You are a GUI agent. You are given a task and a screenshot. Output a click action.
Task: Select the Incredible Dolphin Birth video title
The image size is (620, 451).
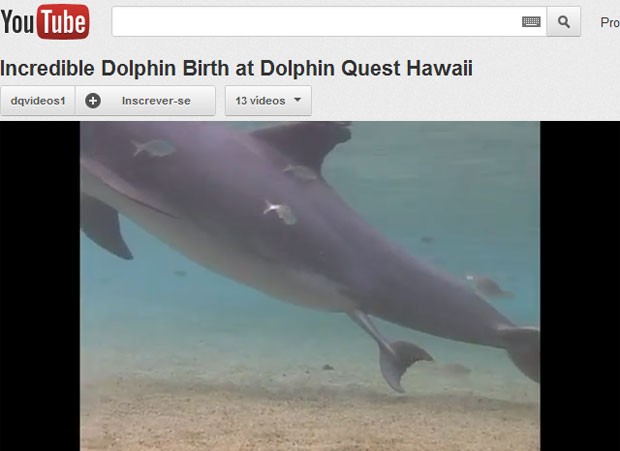(x=236, y=68)
